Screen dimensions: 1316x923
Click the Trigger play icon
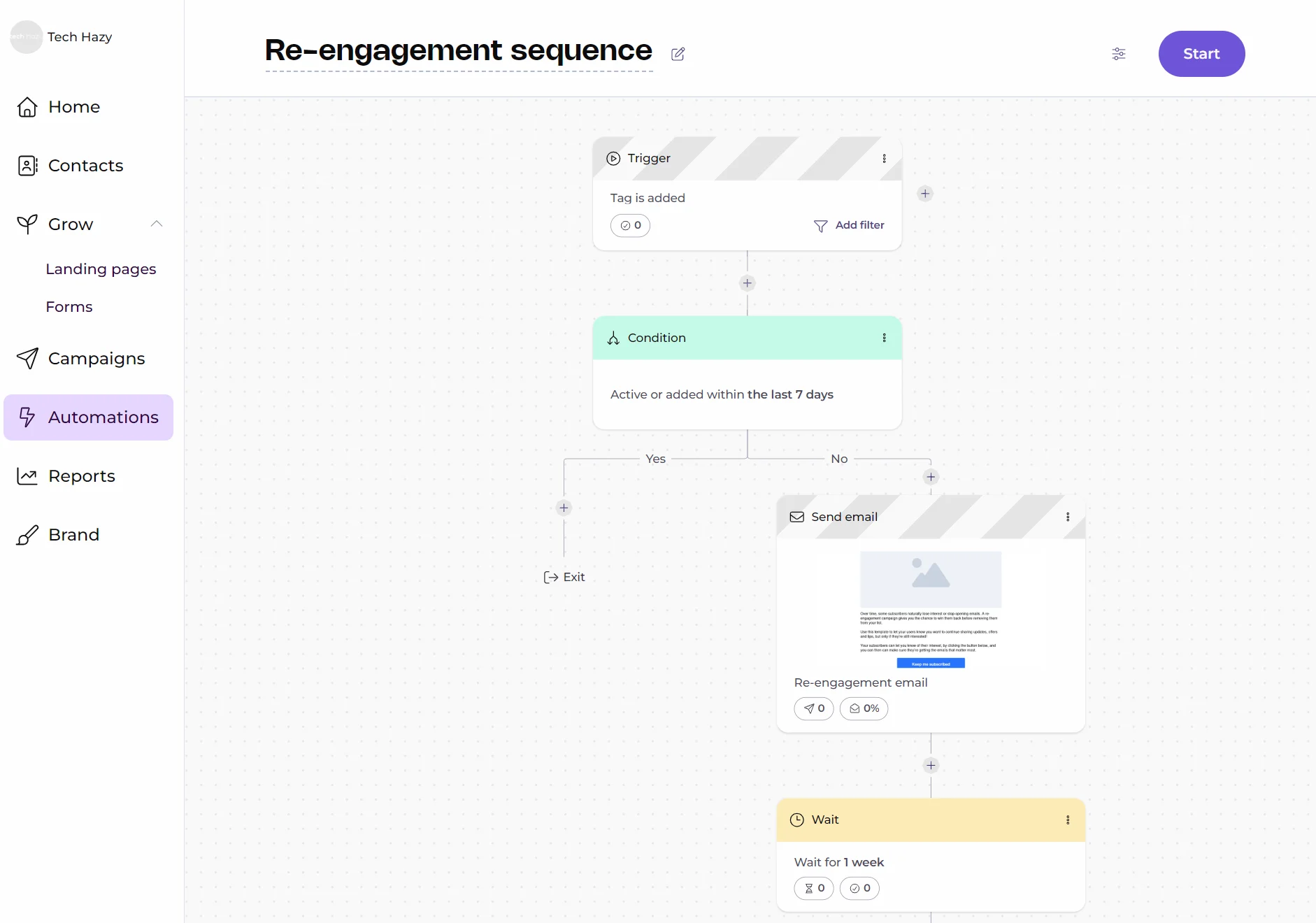click(x=613, y=159)
